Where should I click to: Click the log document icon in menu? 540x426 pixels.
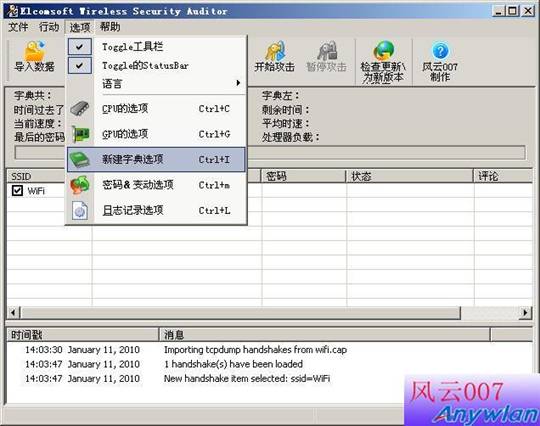click(80, 210)
